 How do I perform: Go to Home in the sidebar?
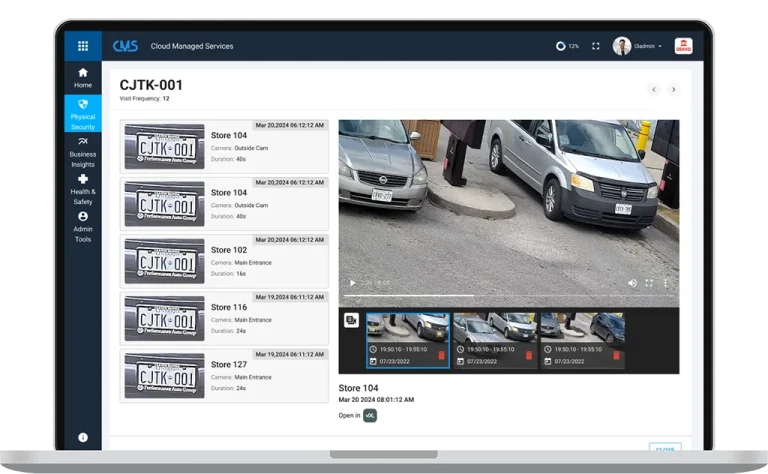(x=83, y=78)
